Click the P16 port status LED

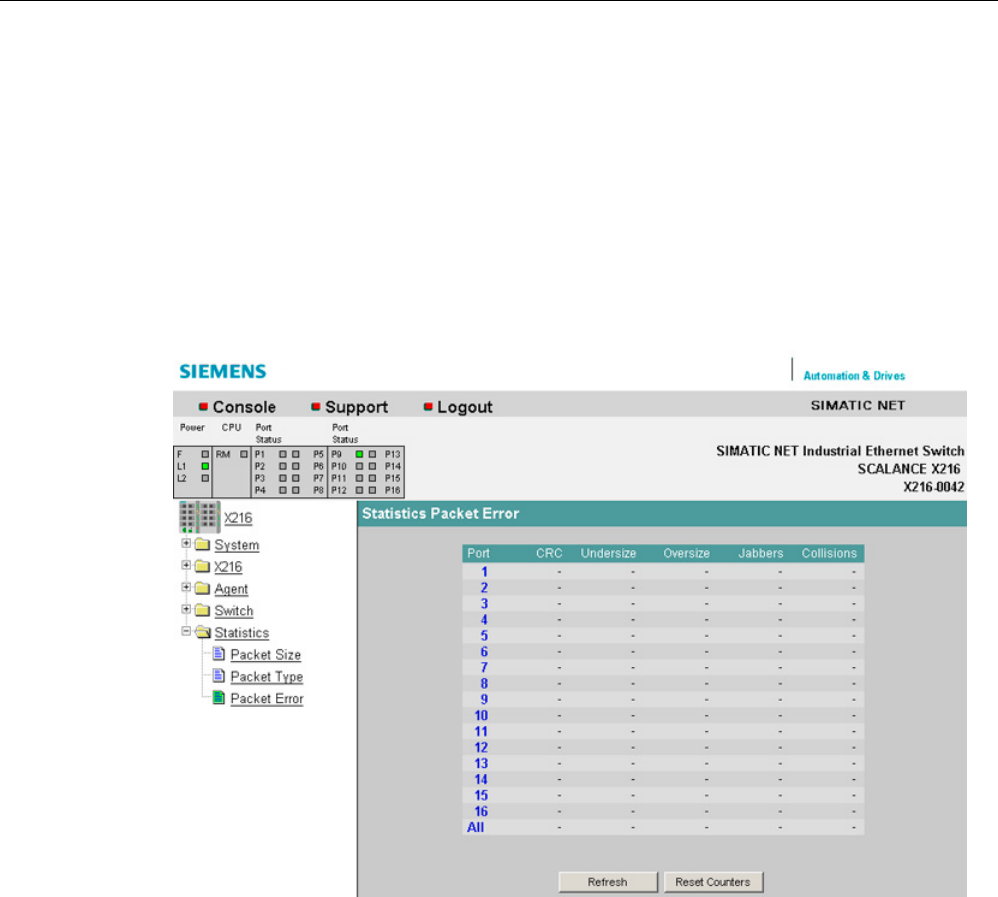372,490
